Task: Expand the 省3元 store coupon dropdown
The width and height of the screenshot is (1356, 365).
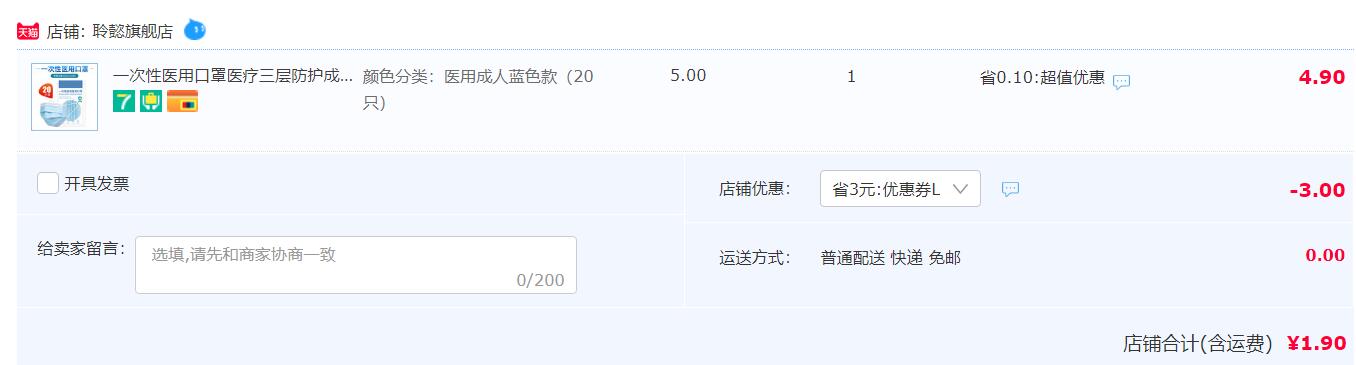Action: pyautogui.click(x=900, y=189)
